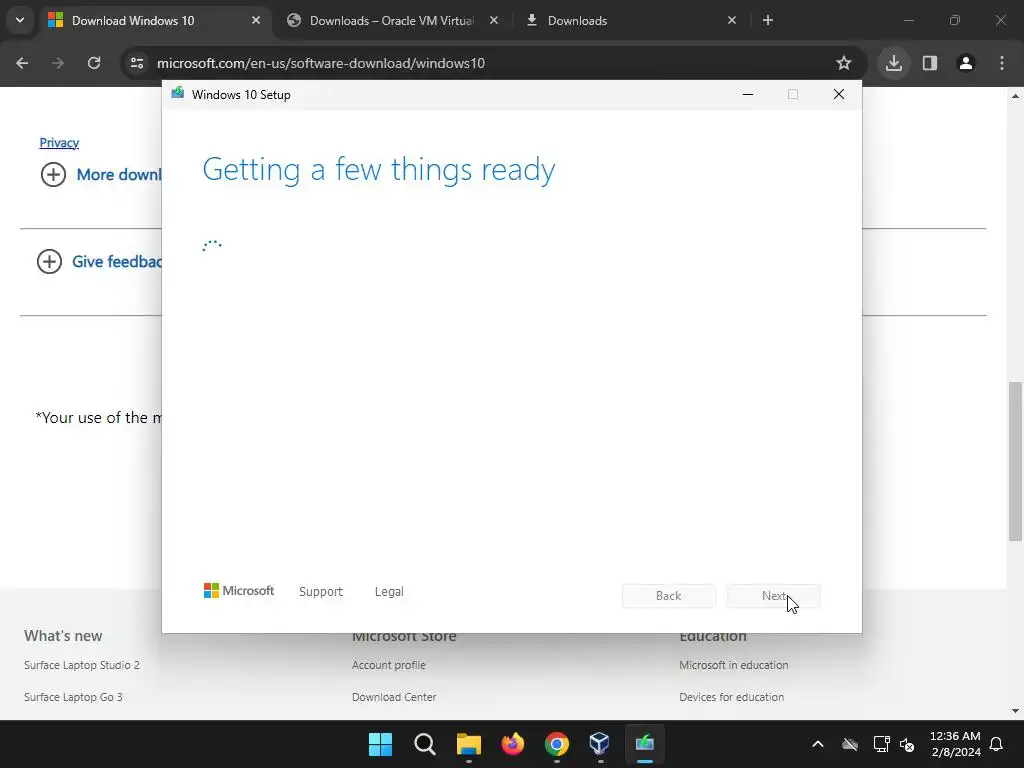Open Chrome profile avatar menu

[x=966, y=63]
